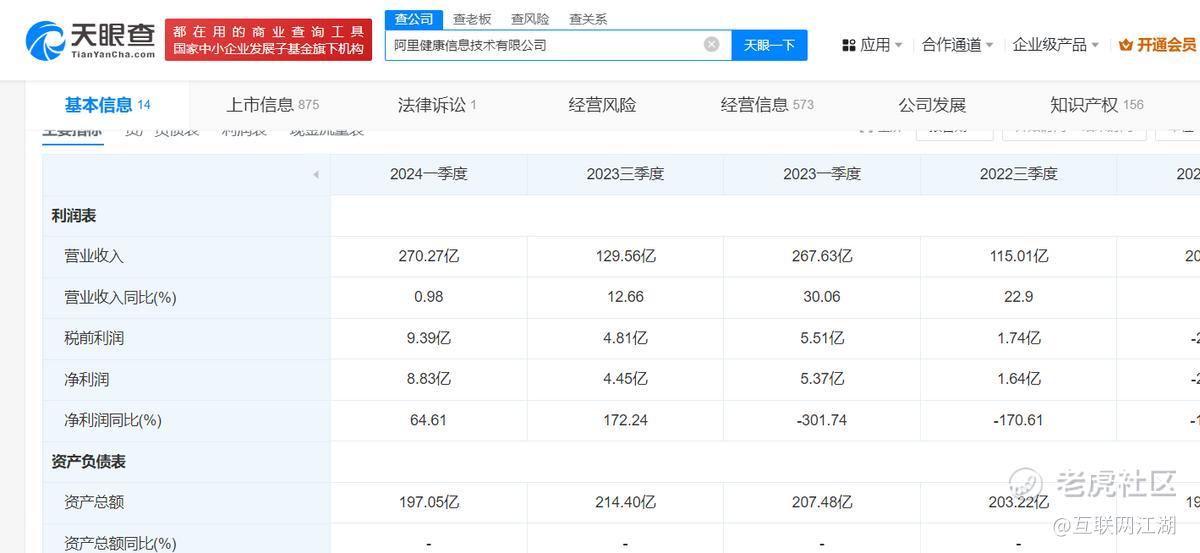Click the 214.40亿 total assets cell
Viewport: 1200px width, 553px height.
tap(625, 502)
